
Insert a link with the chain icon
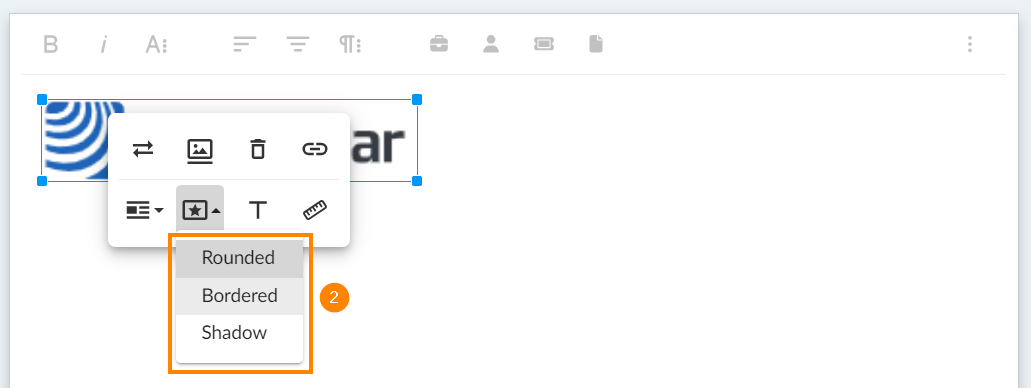pyautogui.click(x=315, y=149)
